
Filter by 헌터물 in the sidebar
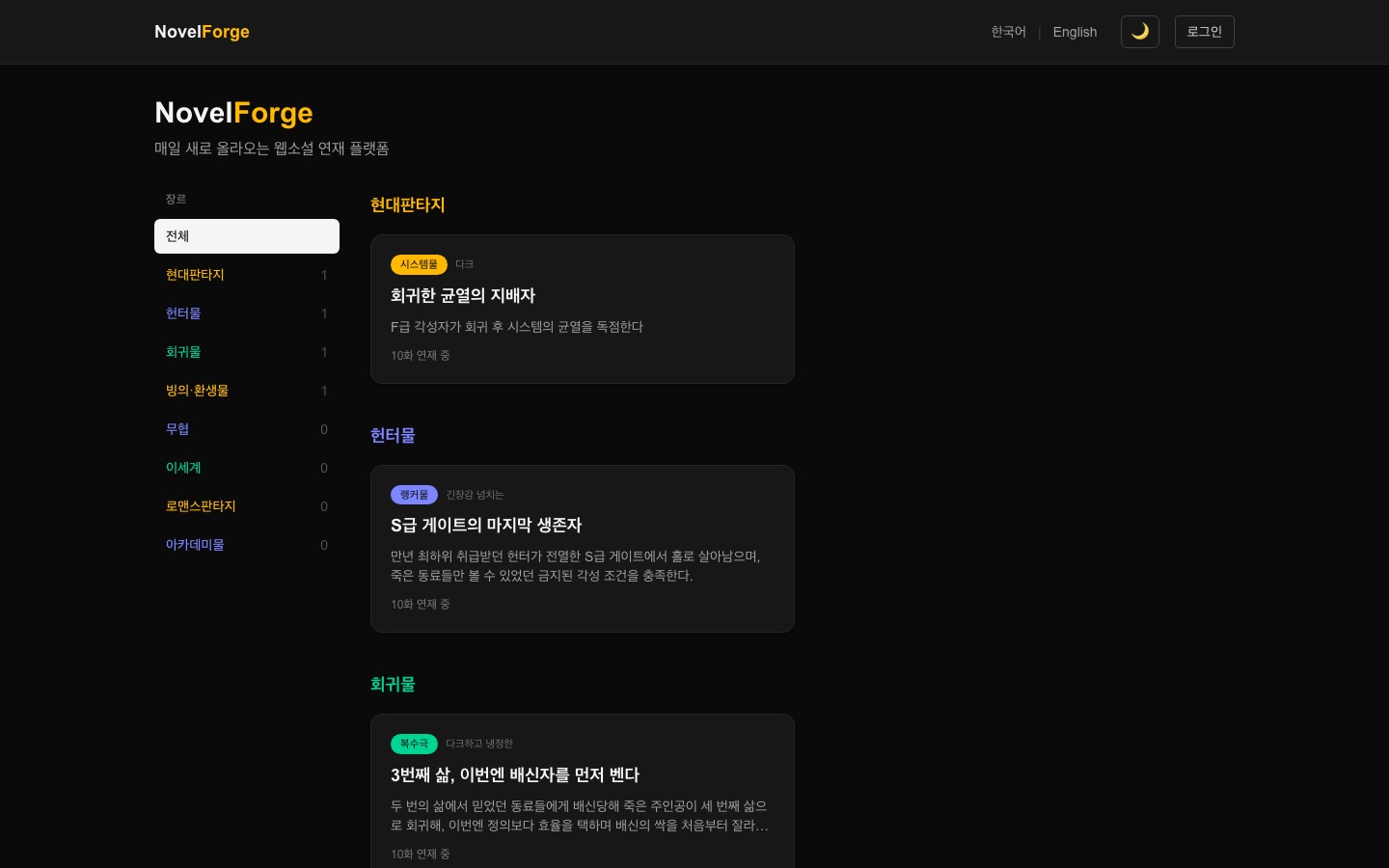click(247, 313)
